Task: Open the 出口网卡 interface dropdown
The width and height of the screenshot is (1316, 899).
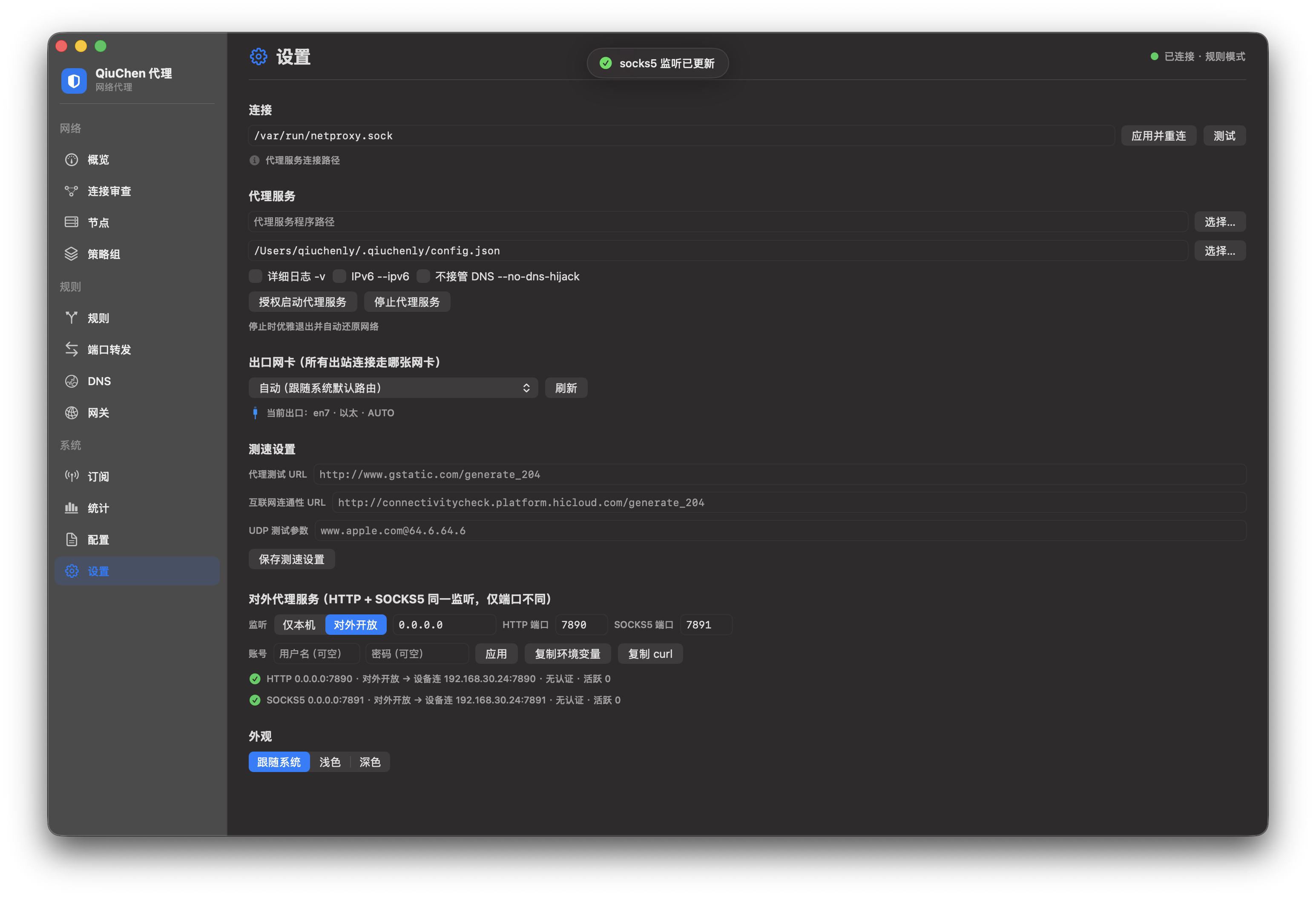Action: point(393,388)
